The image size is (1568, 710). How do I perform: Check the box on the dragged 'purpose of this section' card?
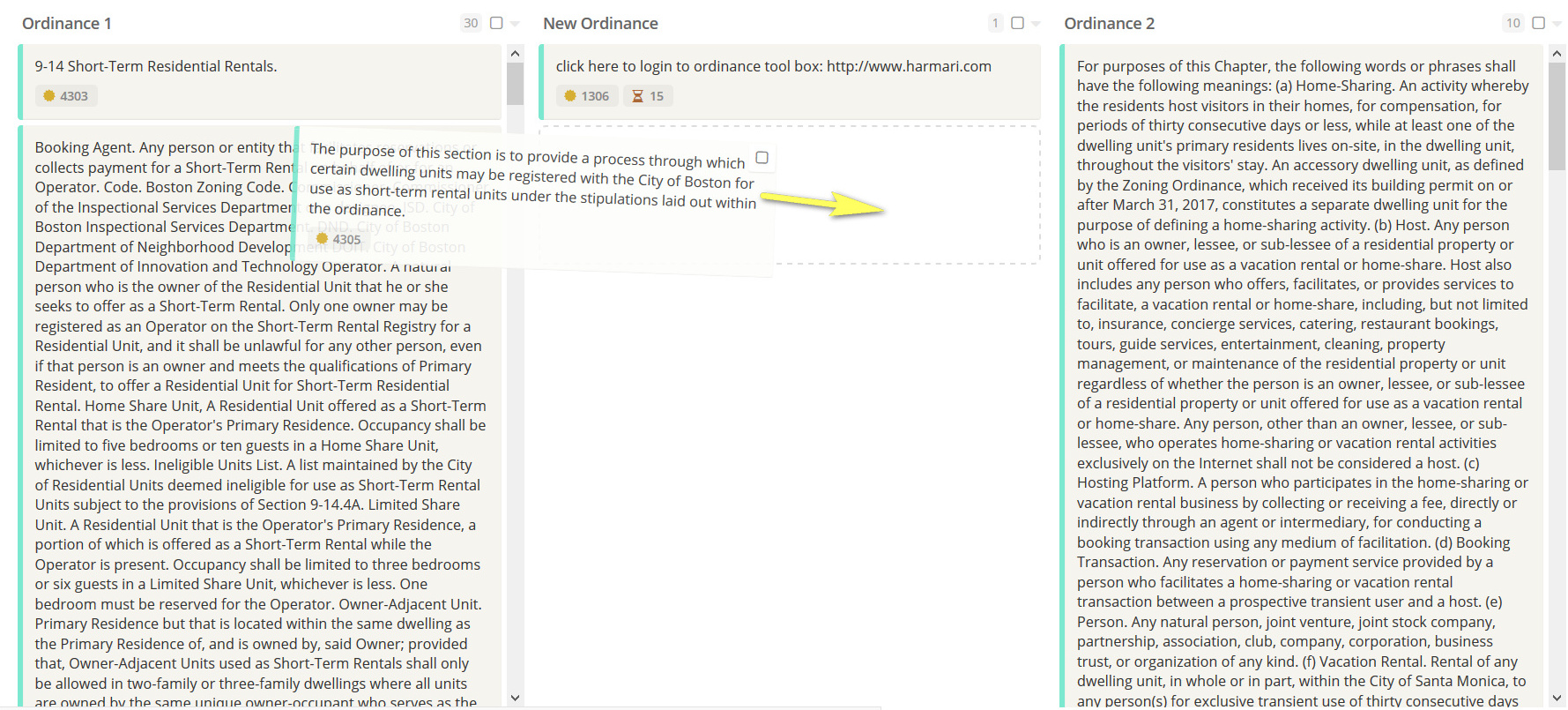[762, 158]
